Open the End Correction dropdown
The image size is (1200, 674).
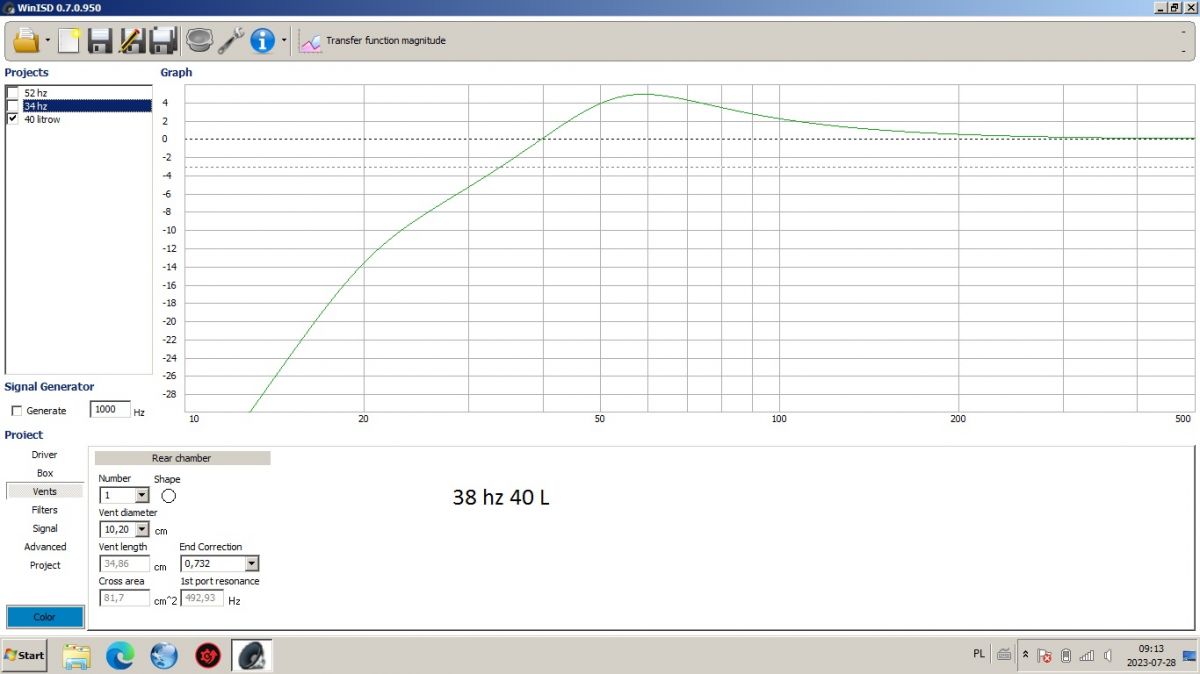pos(251,564)
